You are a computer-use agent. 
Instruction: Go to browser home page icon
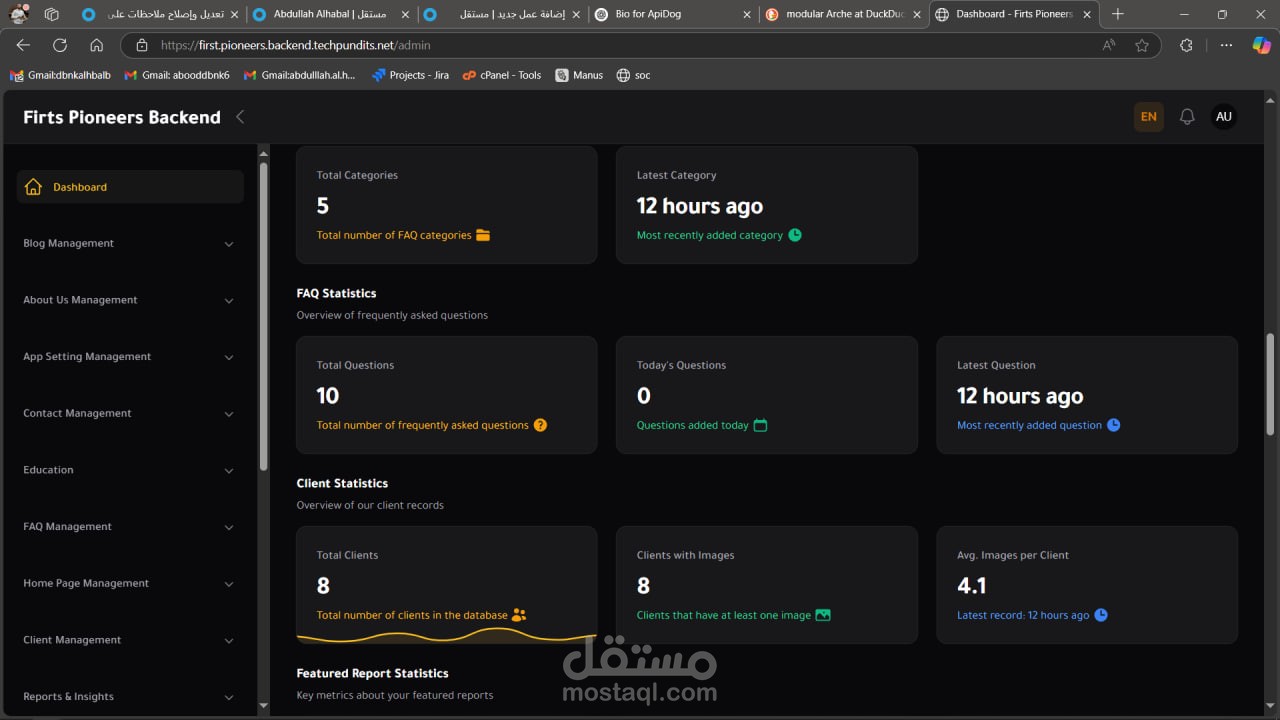click(96, 45)
